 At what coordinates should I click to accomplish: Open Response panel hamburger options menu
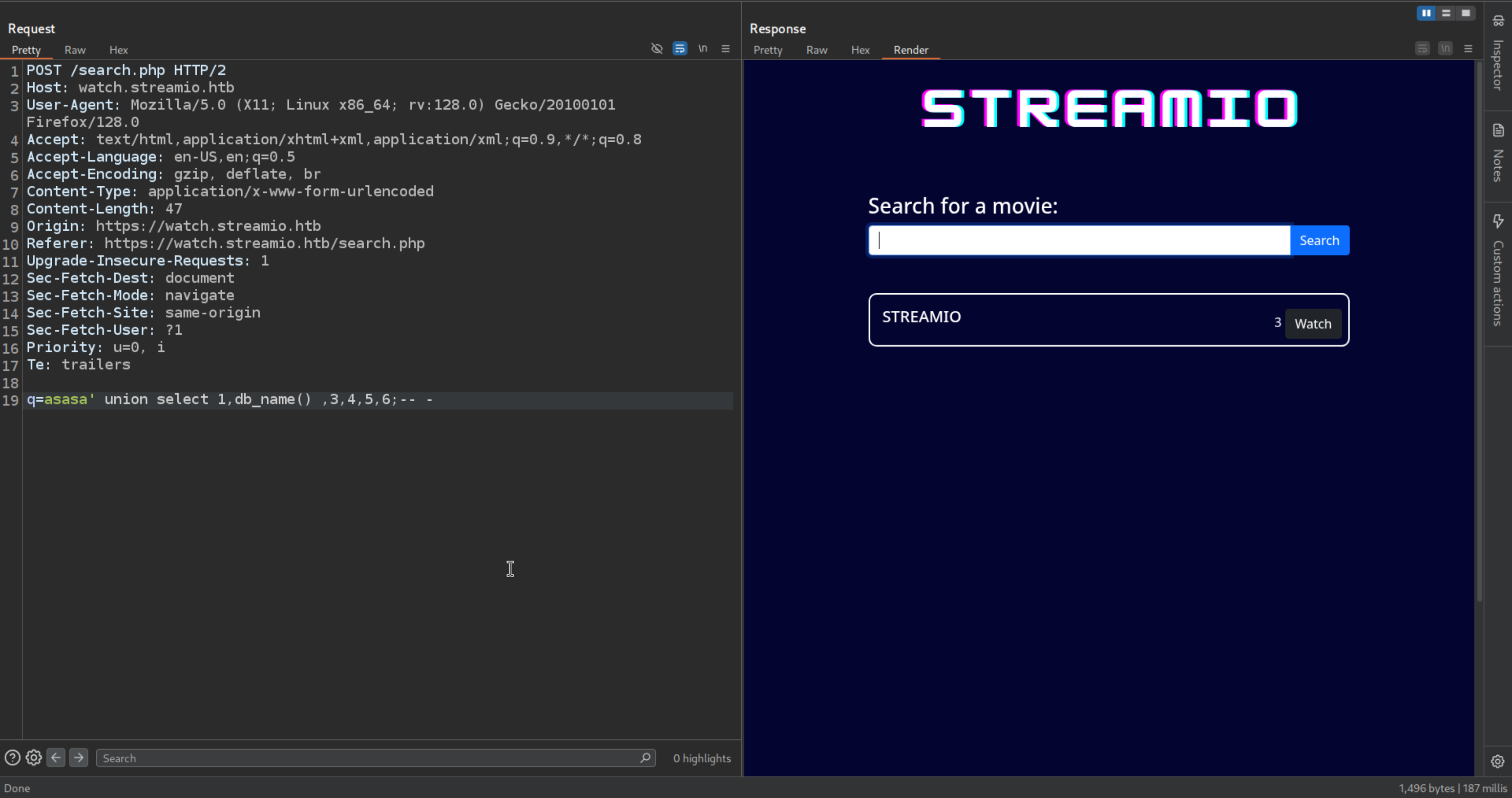1468,49
